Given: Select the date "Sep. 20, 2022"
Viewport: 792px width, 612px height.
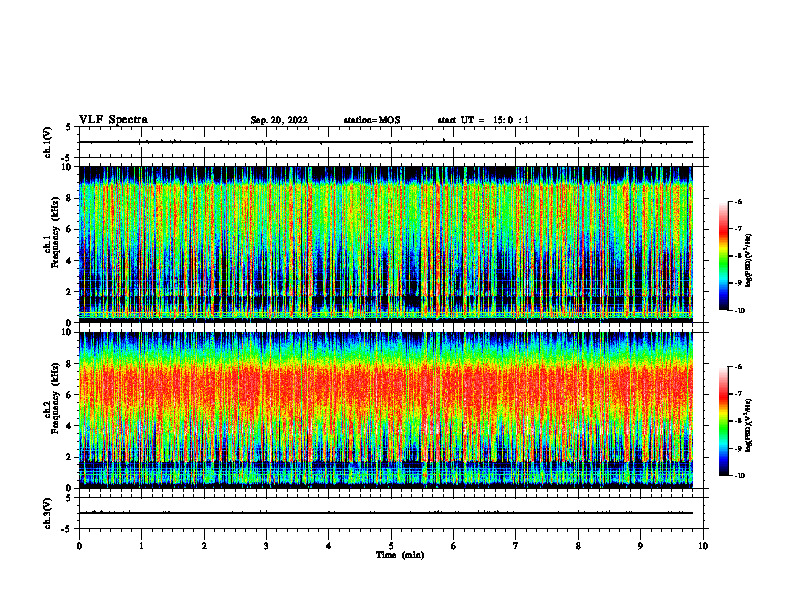Looking at the screenshot, I should (279, 120).
